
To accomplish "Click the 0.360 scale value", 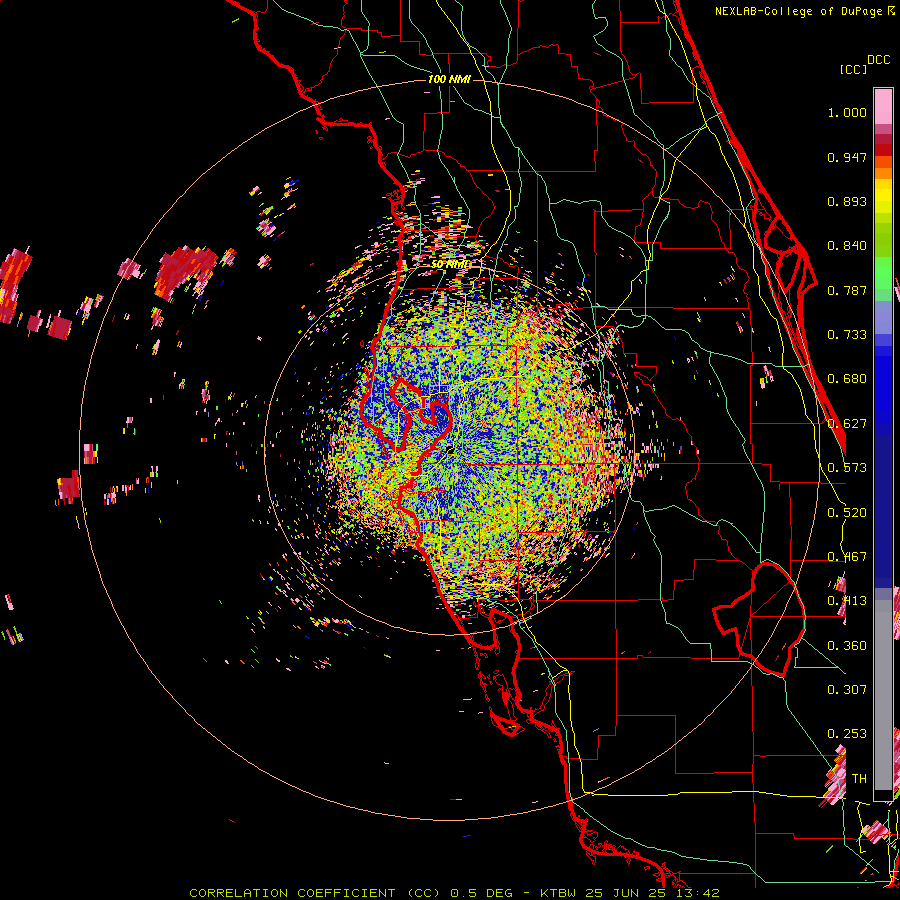I will (847, 646).
